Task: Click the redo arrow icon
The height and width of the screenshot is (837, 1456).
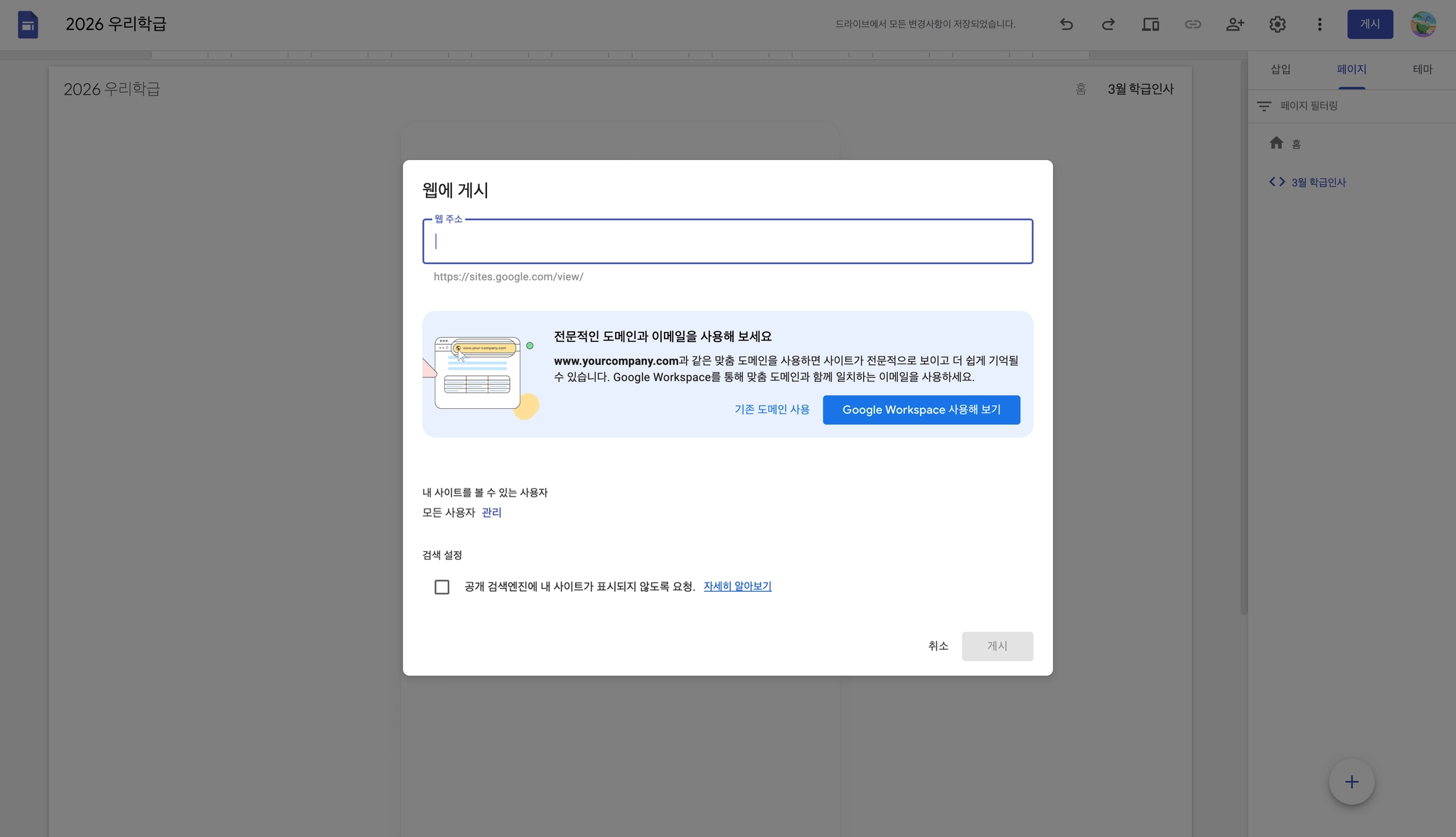Action: coord(1108,25)
